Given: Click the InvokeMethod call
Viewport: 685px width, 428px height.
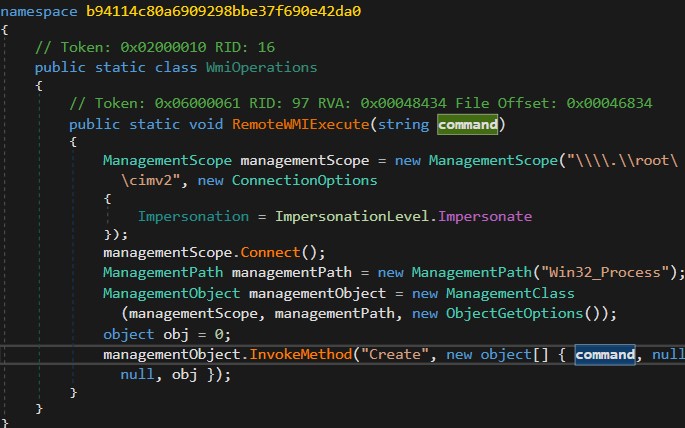Looking at the screenshot, I should click(x=301, y=354).
